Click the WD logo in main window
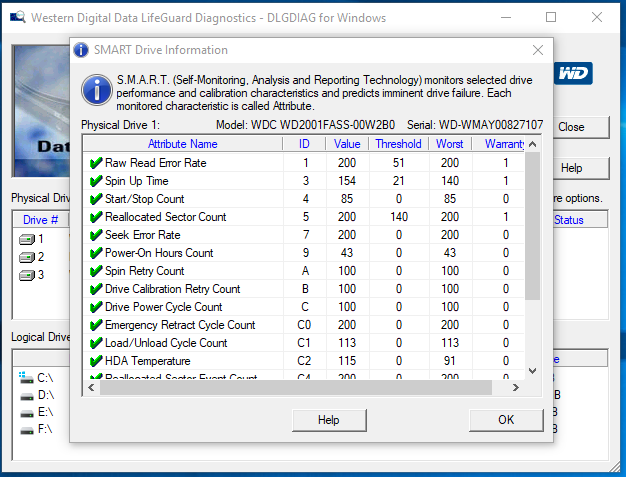Image resolution: width=626 pixels, height=477 pixels. [573, 73]
